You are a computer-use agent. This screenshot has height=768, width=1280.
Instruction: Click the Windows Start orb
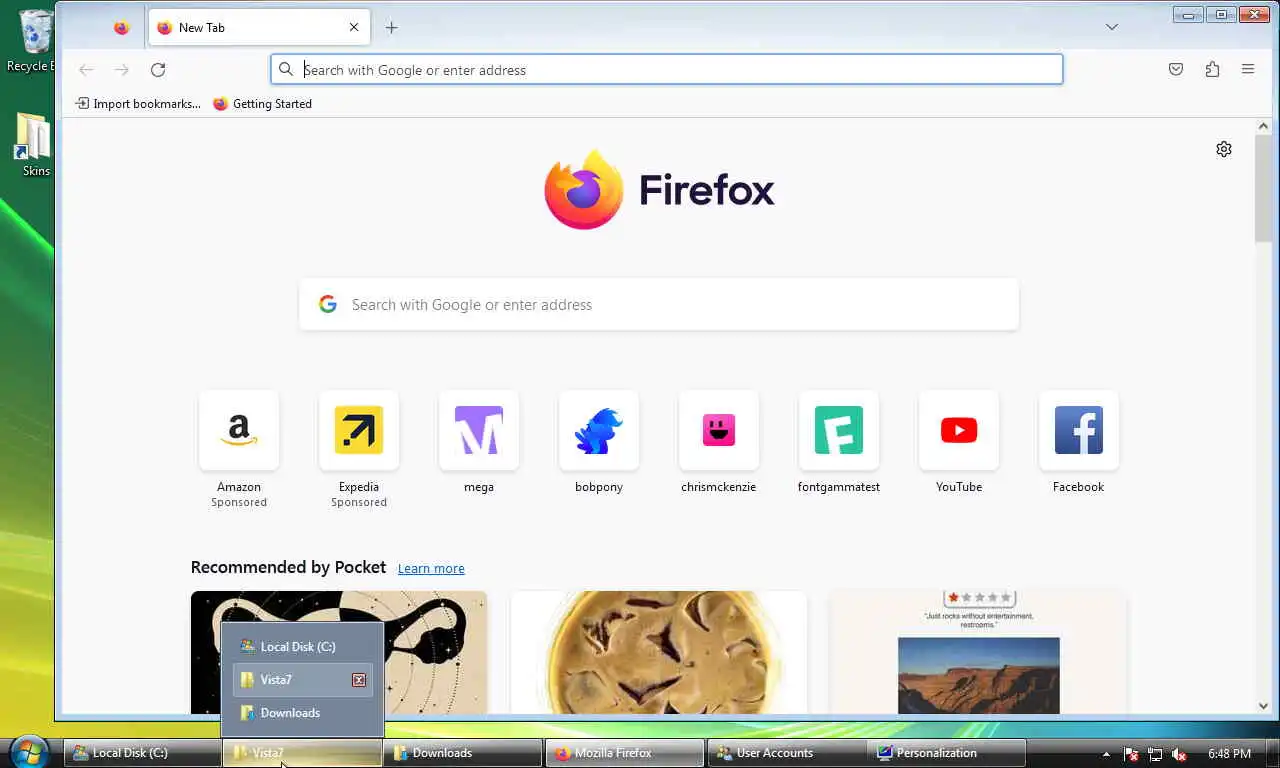28,752
